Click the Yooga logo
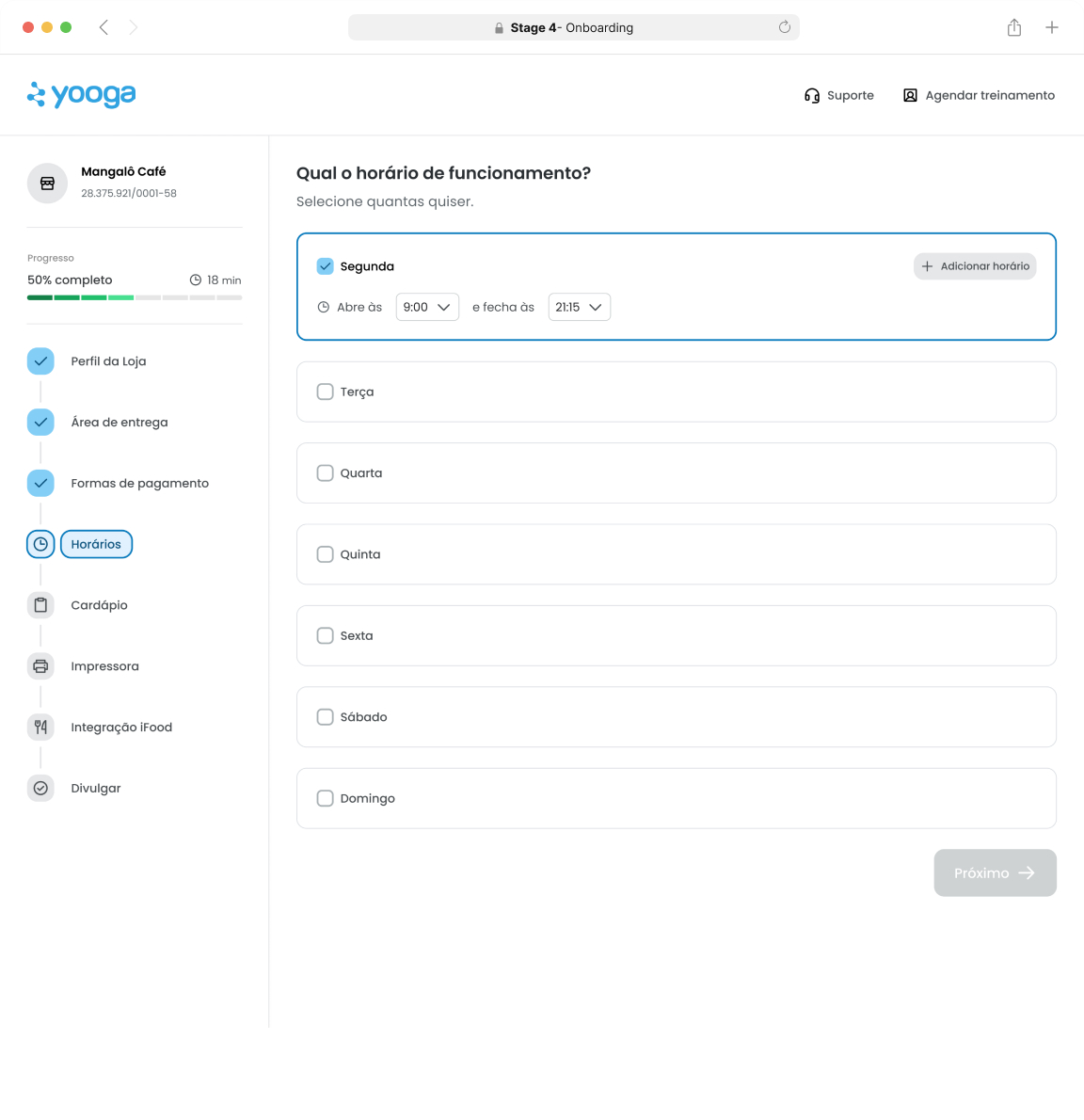The width and height of the screenshot is (1084, 1120). 82,94
